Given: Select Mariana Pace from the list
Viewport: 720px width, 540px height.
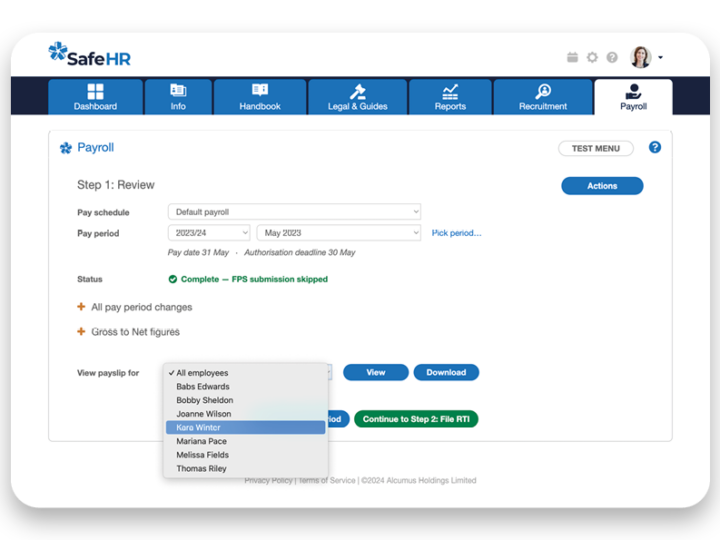Looking at the screenshot, I should [x=246, y=441].
